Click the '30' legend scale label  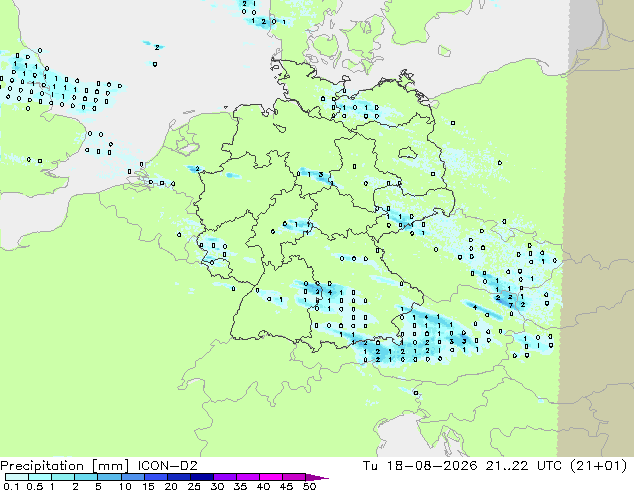click(x=217, y=486)
